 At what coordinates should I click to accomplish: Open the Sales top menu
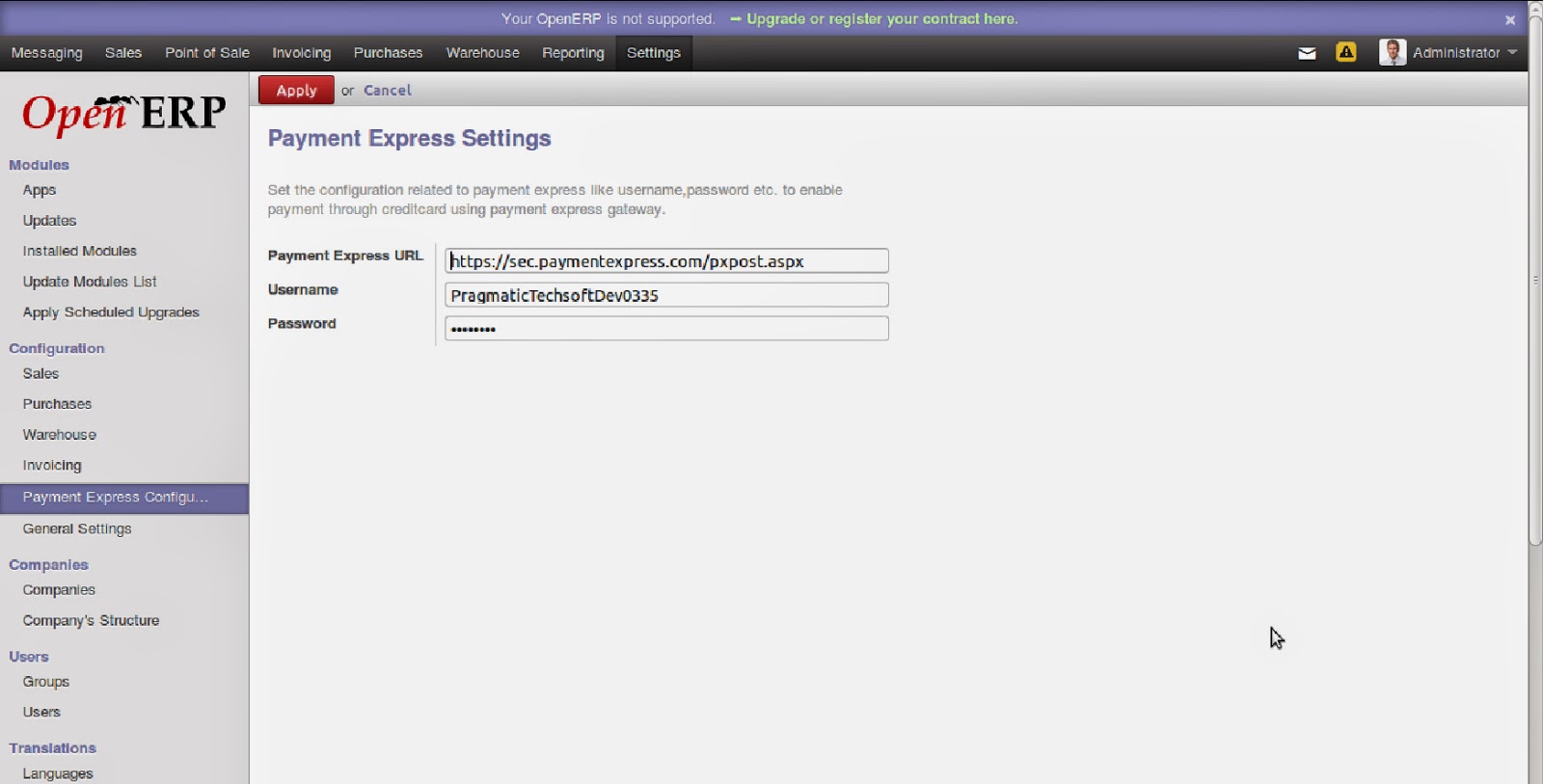click(x=123, y=53)
